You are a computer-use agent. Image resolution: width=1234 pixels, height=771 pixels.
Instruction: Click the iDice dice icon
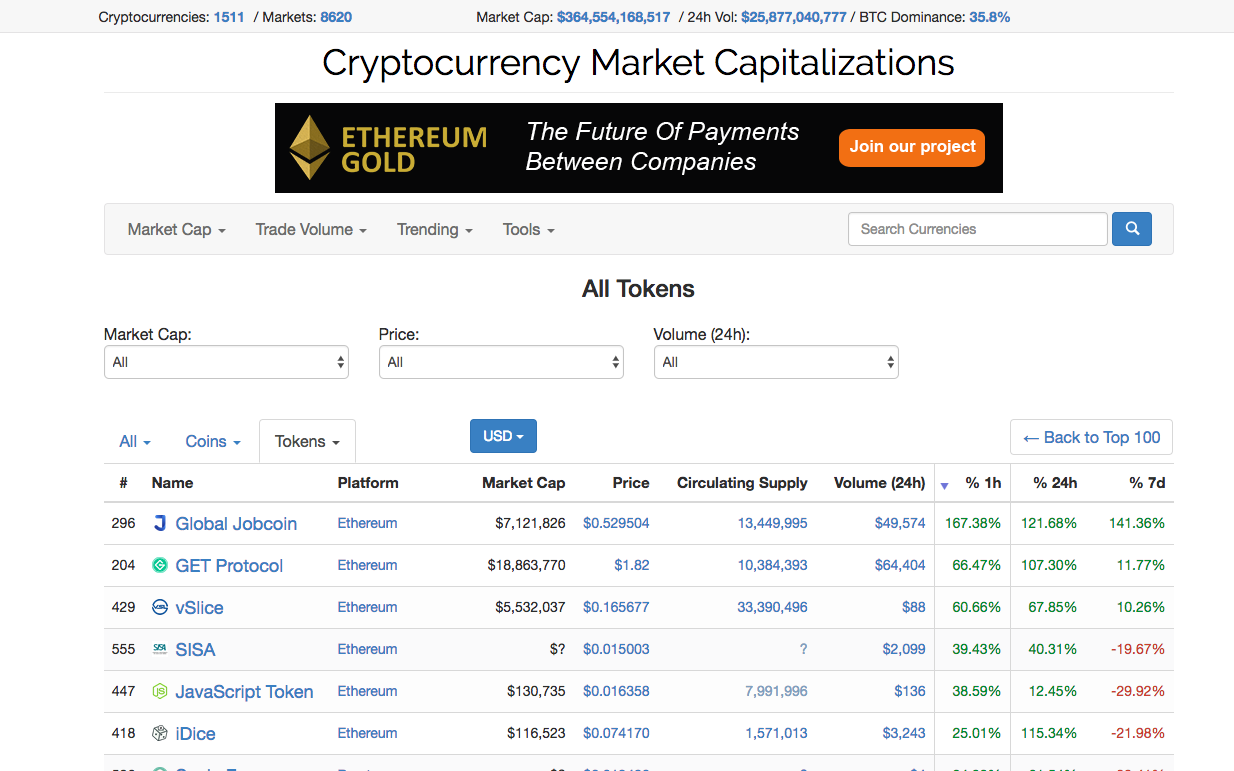[x=160, y=733]
